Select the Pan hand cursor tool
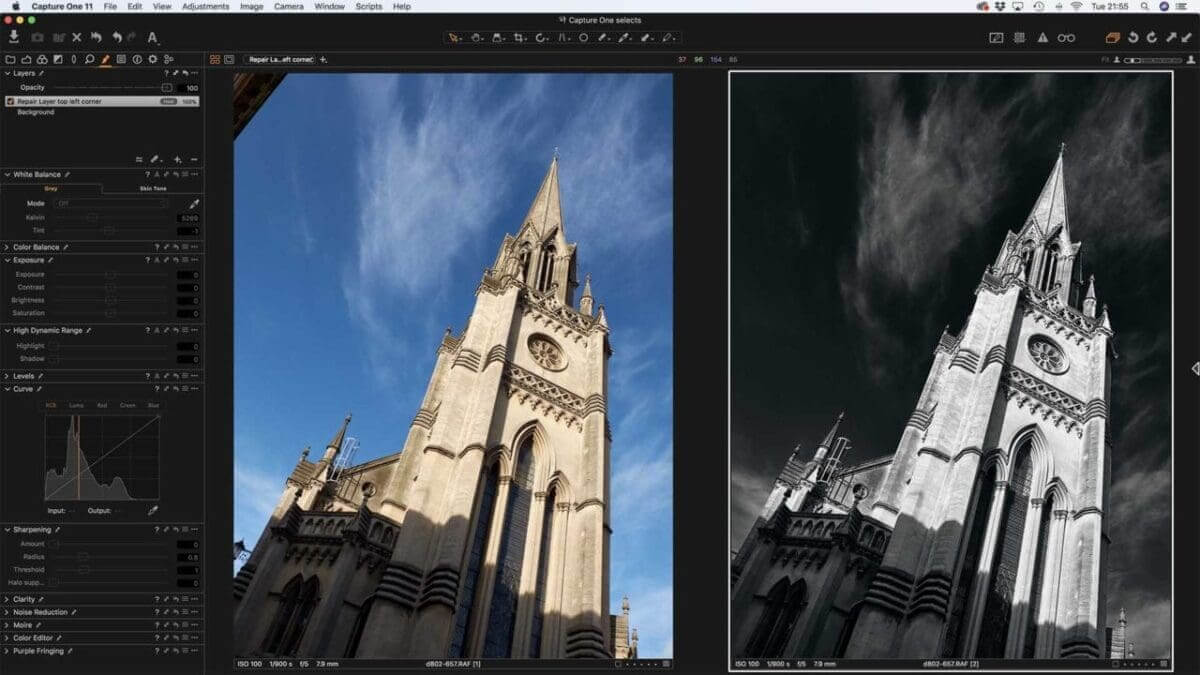This screenshot has height=675, width=1200. (x=476, y=37)
